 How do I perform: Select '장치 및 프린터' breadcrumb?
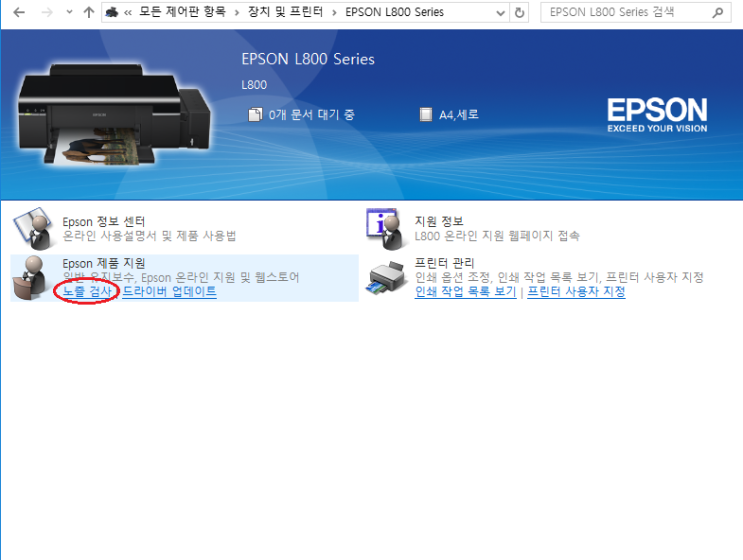(285, 12)
